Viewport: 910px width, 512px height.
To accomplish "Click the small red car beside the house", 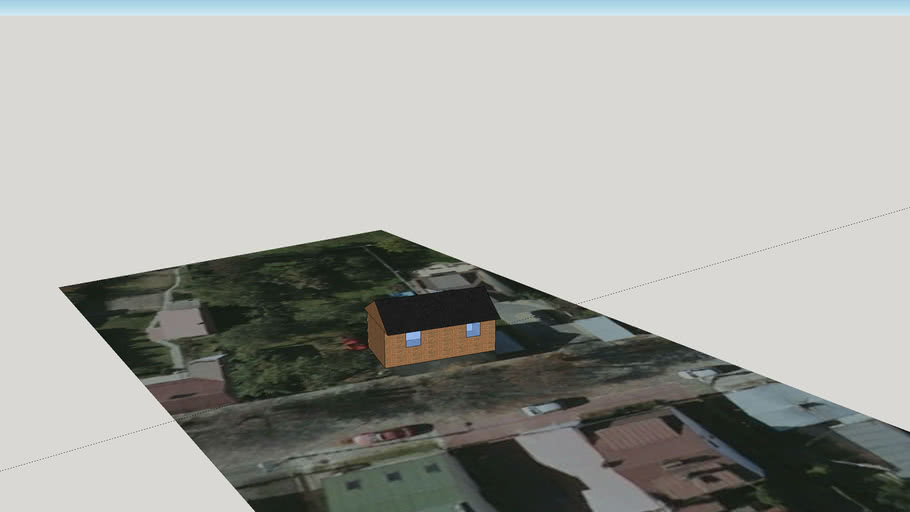I will pyautogui.click(x=353, y=345).
